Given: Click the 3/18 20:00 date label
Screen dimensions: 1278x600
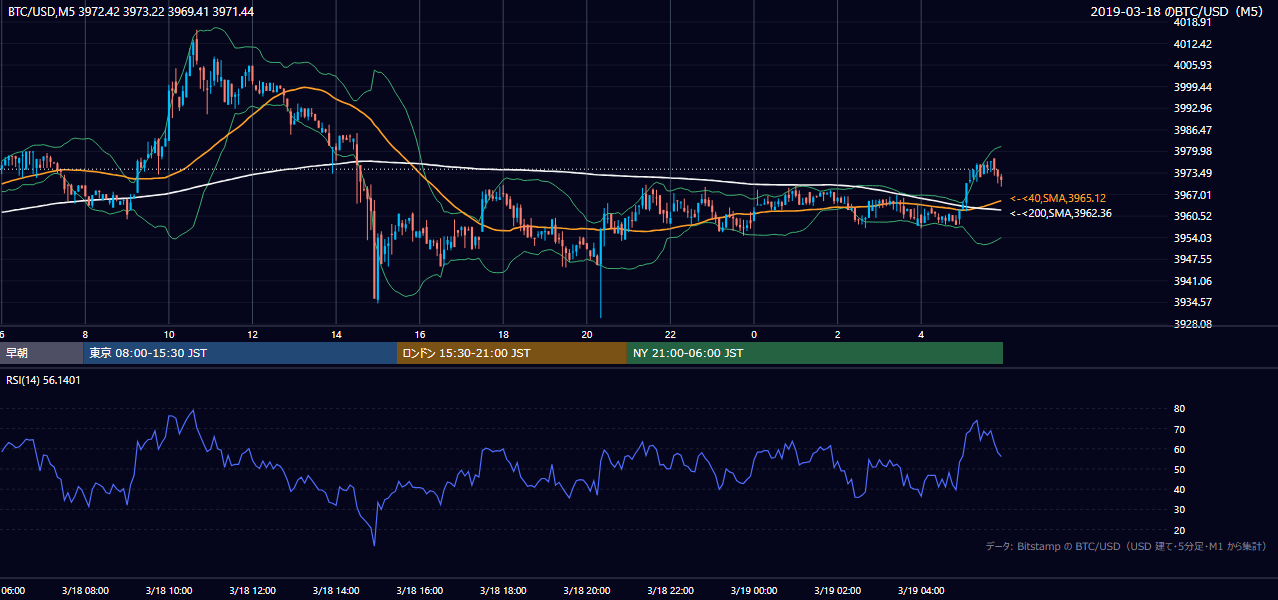Looking at the screenshot, I should 586,591.
